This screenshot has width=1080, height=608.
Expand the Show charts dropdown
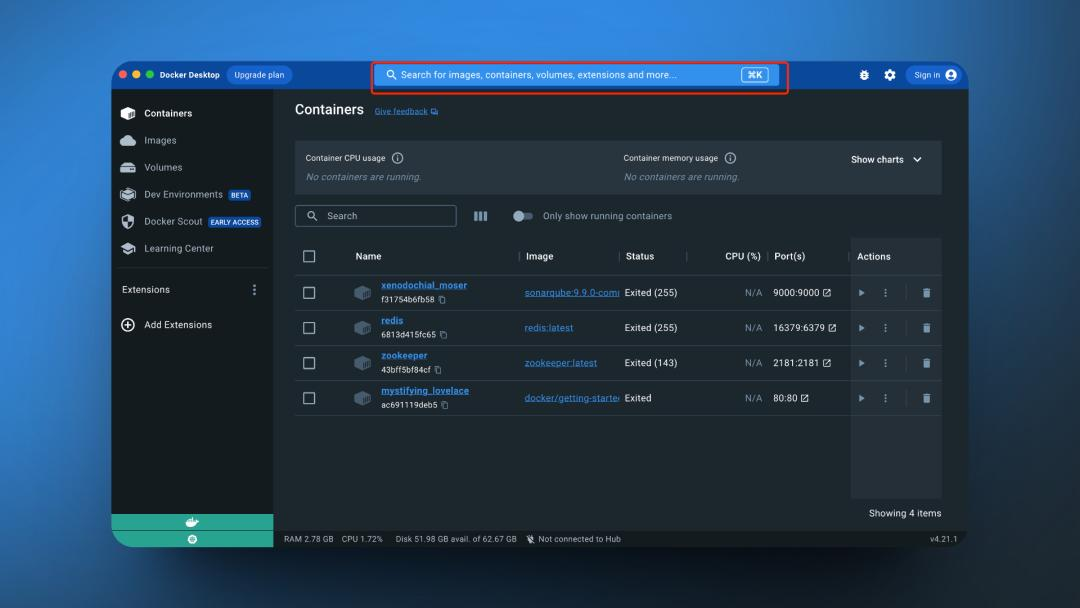click(x=885, y=158)
